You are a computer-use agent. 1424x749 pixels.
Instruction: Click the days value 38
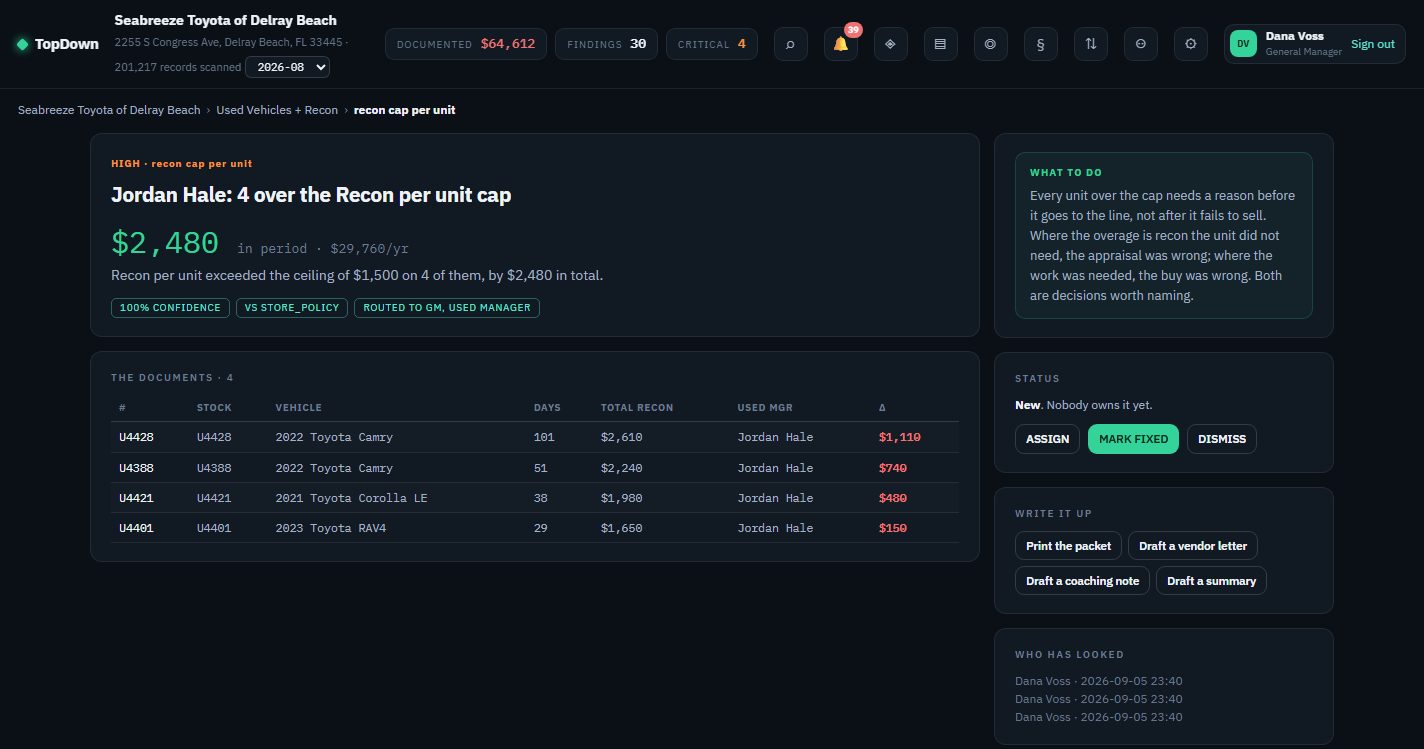coord(540,498)
